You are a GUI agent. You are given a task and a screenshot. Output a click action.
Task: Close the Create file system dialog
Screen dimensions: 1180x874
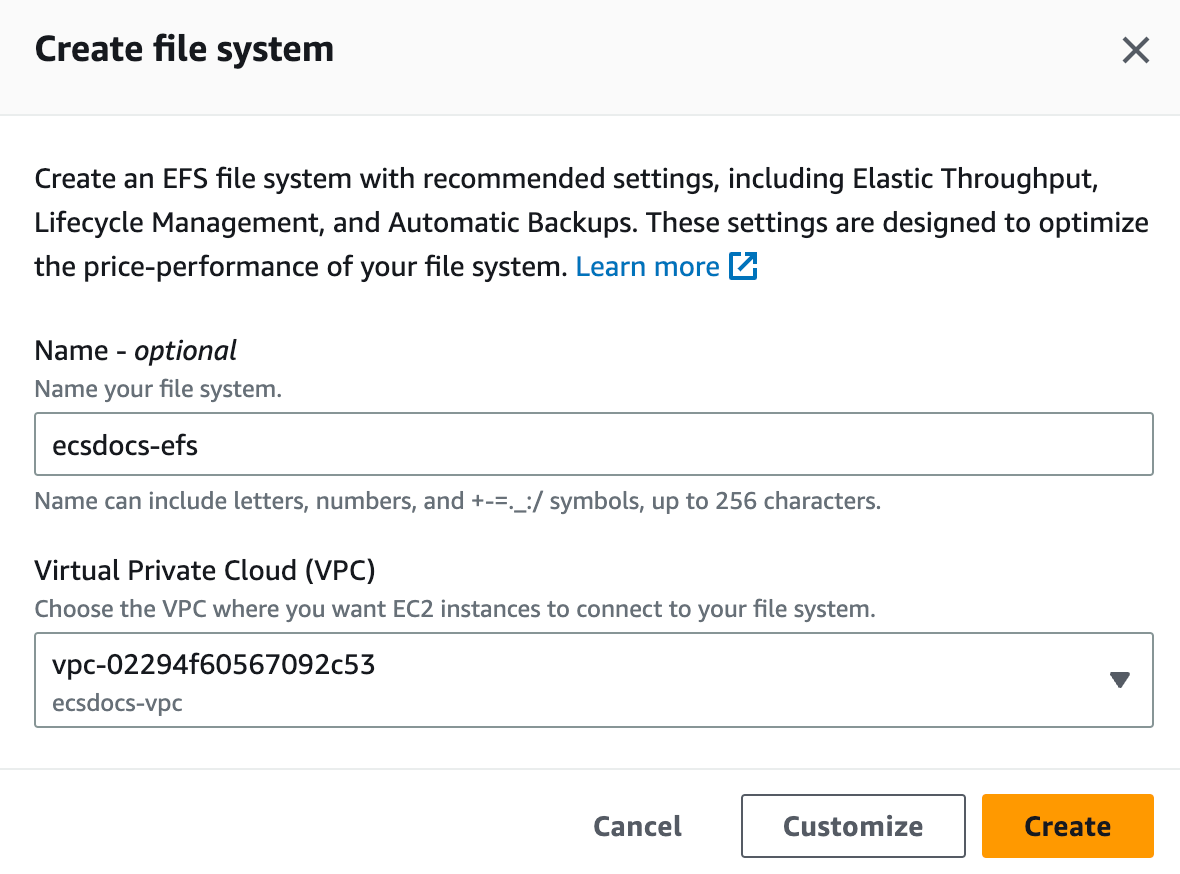click(x=1135, y=50)
